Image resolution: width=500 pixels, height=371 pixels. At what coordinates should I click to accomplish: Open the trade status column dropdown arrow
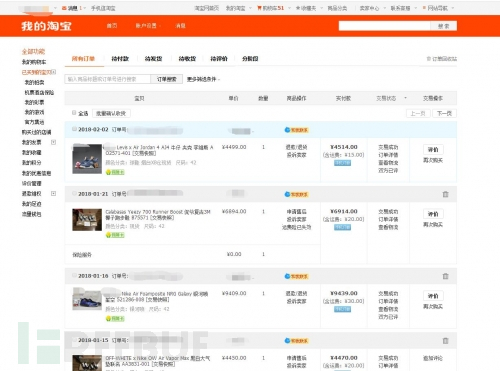click(x=405, y=98)
